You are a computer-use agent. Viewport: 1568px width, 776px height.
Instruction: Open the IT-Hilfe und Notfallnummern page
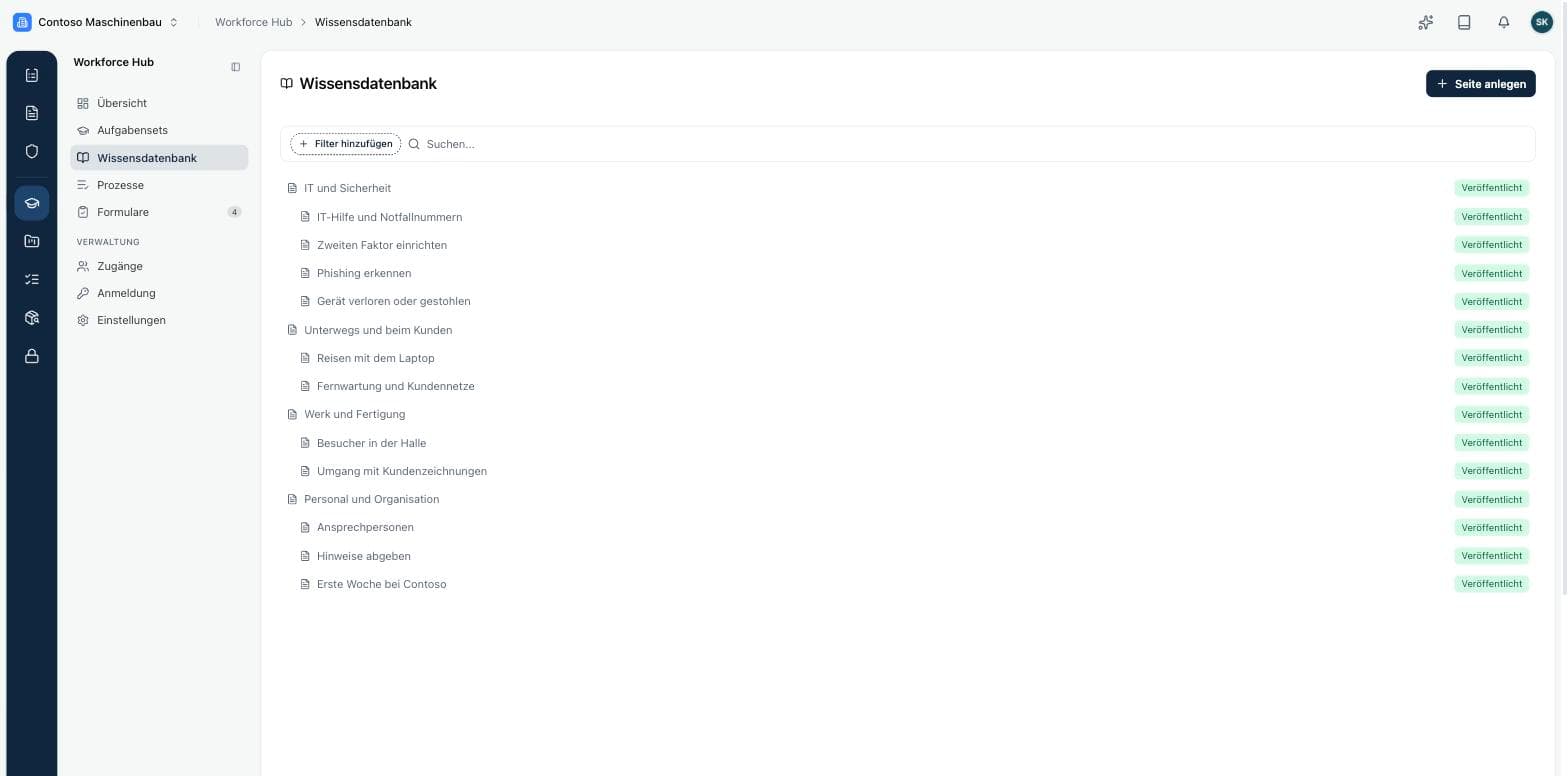tap(389, 217)
